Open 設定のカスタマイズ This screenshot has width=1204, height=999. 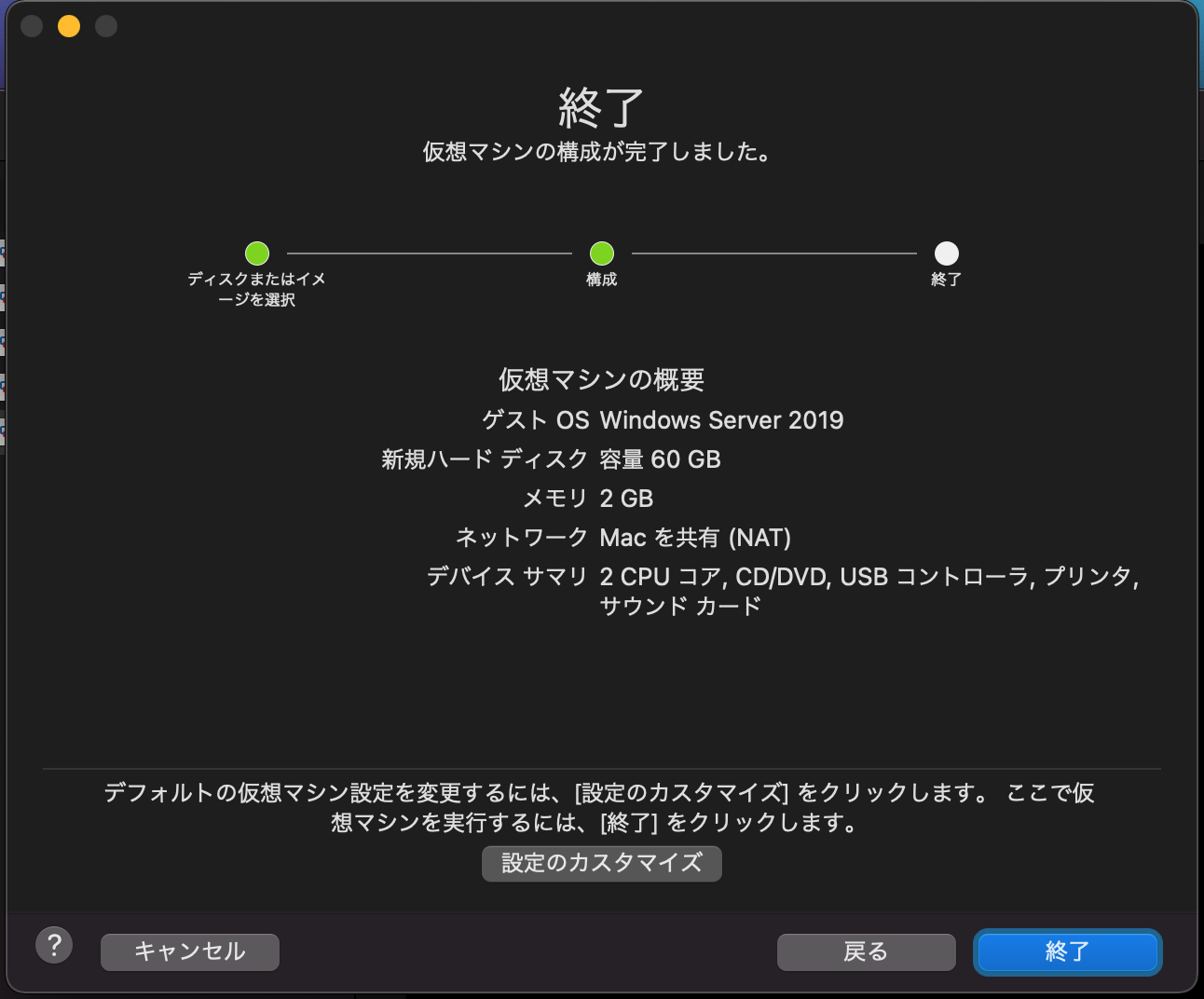click(602, 863)
